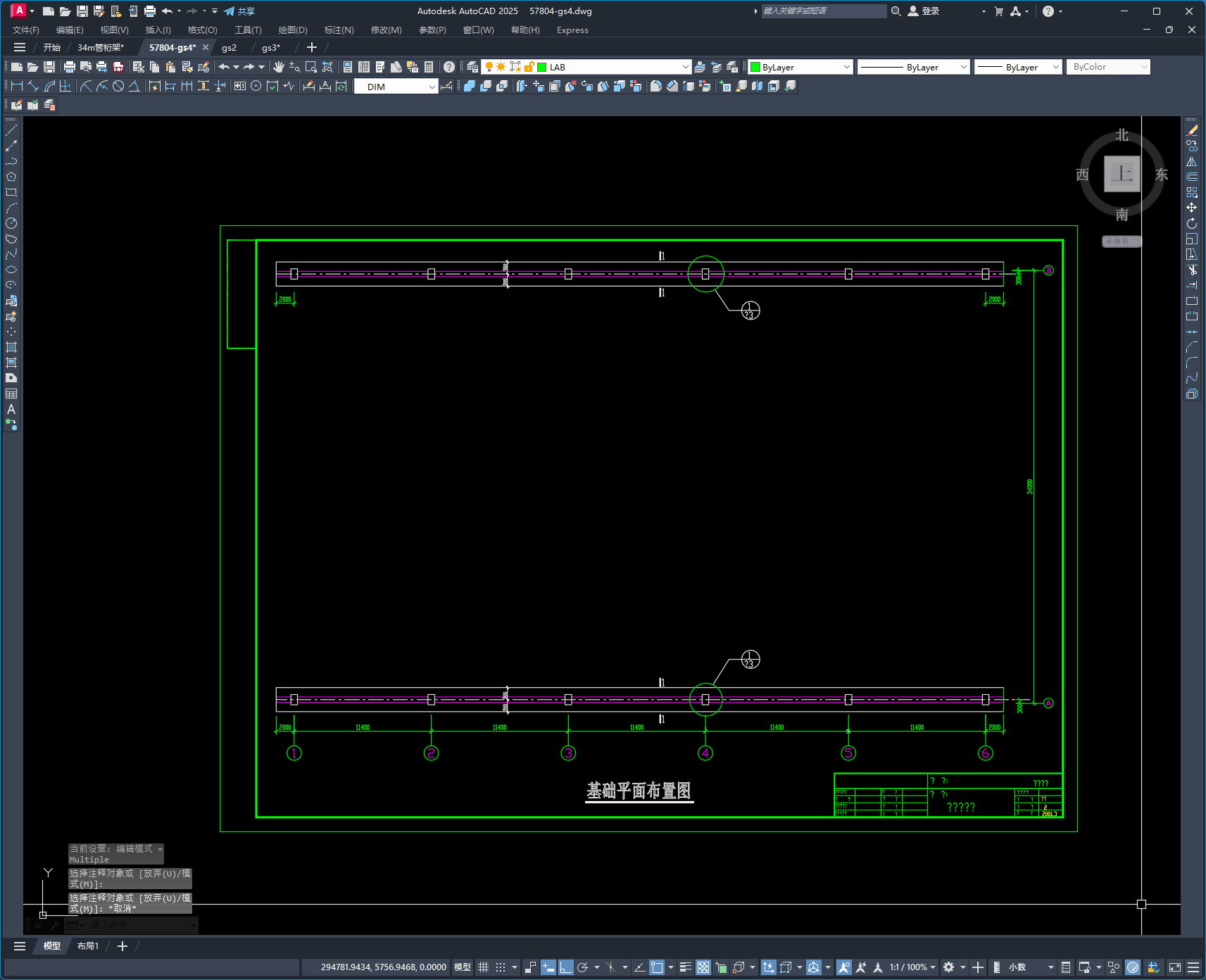Toggle Ortho mode in status bar
Image resolution: width=1206 pixels, height=980 pixels.
(x=566, y=967)
